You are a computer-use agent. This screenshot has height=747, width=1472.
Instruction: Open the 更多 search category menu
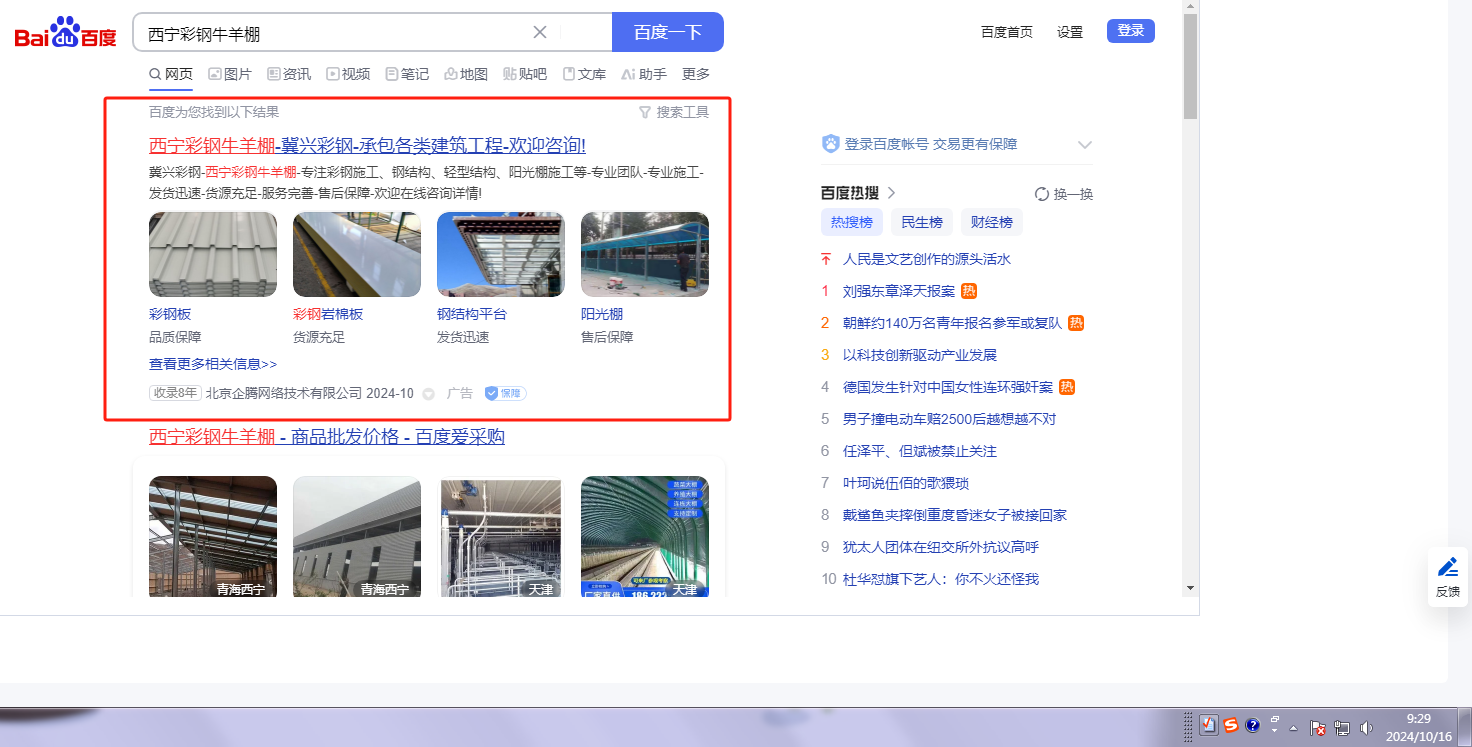[x=696, y=74]
